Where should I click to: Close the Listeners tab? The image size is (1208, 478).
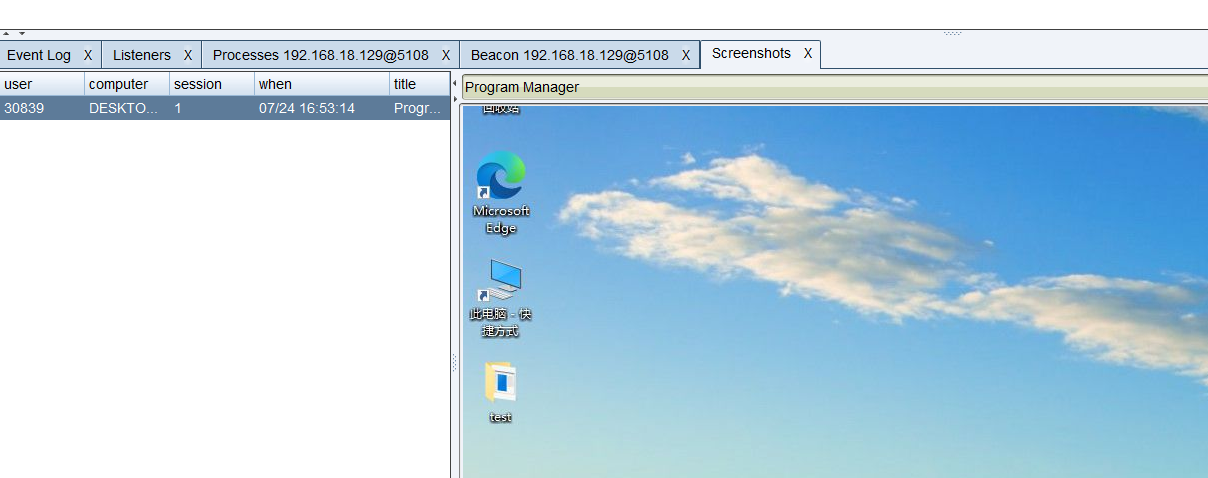pos(188,55)
